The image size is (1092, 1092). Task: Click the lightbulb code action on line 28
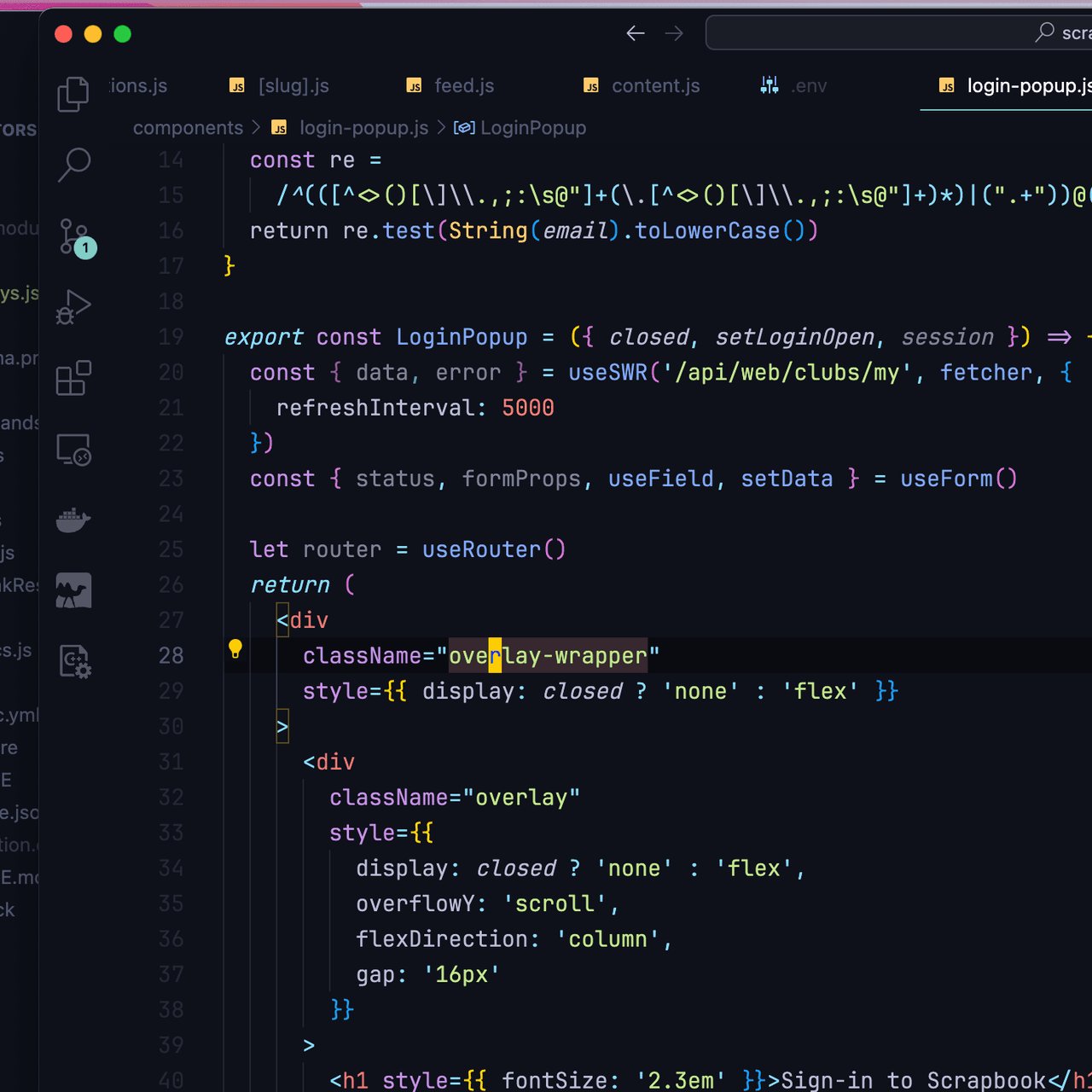(x=235, y=649)
